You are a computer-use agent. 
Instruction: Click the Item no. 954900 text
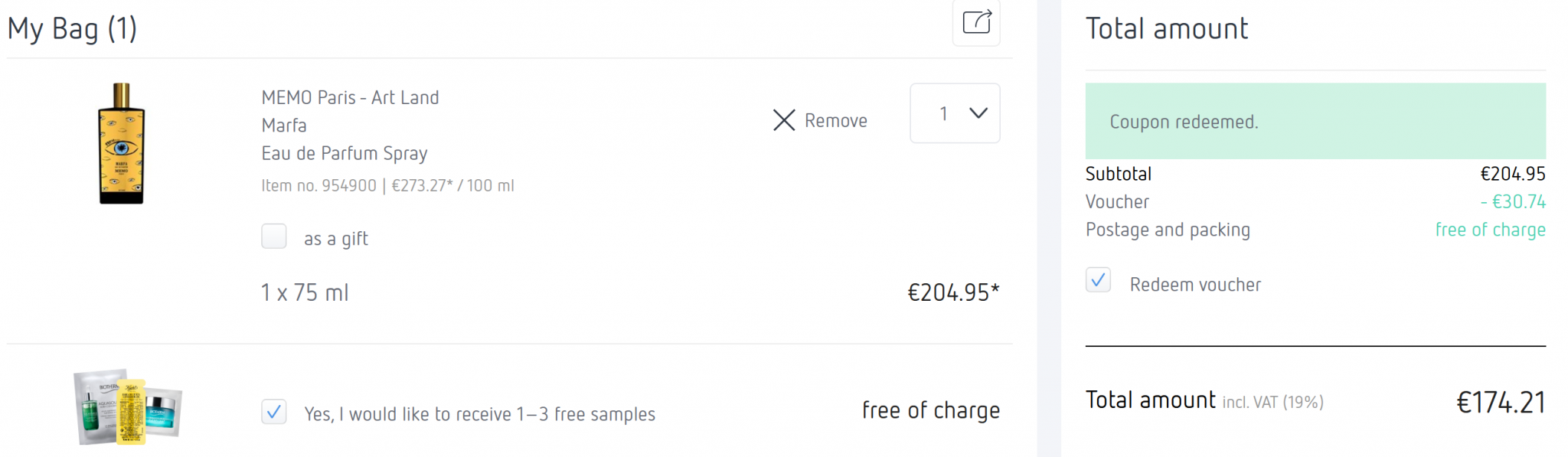point(318,186)
